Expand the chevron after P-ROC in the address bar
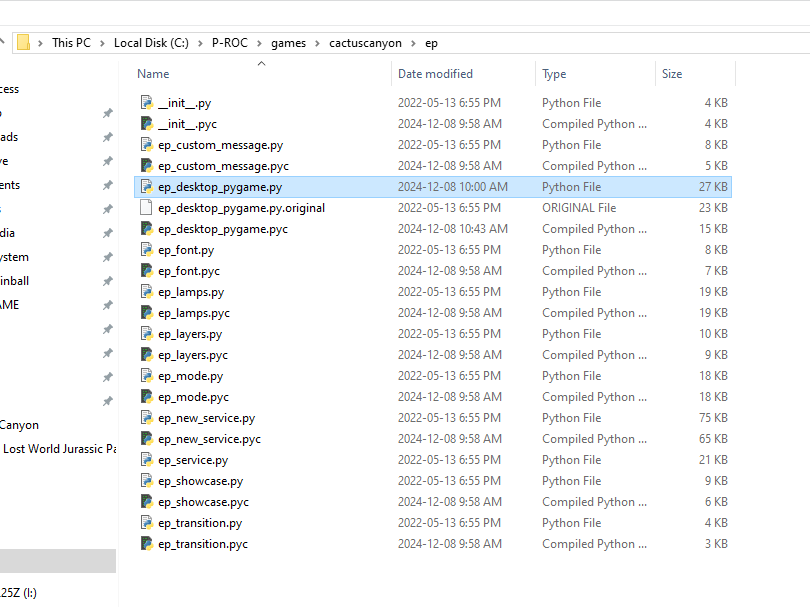Image resolution: width=810 pixels, height=607 pixels. (259, 43)
